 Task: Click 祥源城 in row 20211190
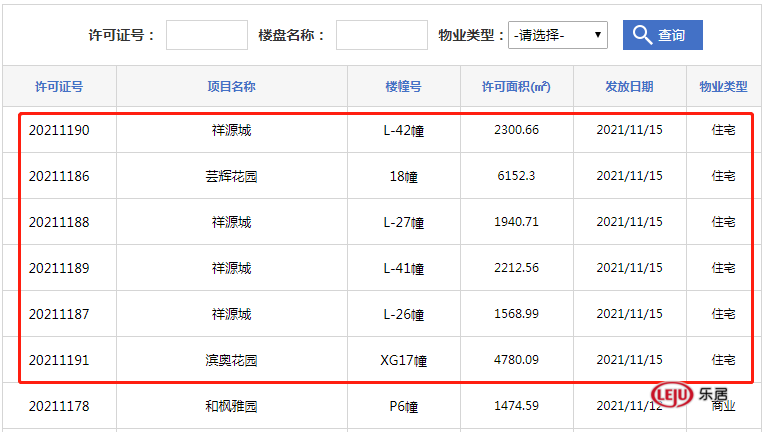[231, 130]
